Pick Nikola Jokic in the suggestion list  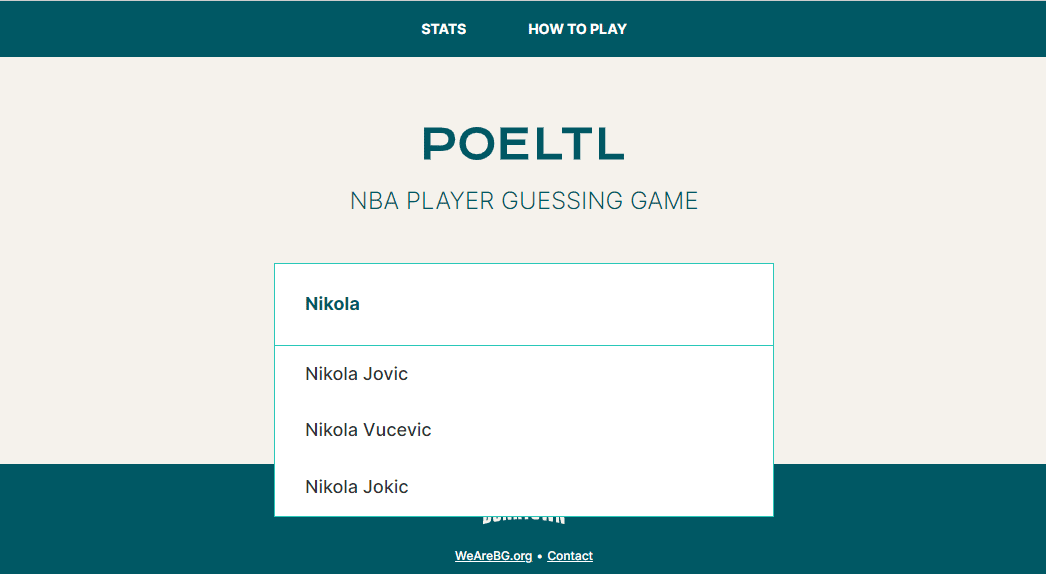tap(524, 487)
